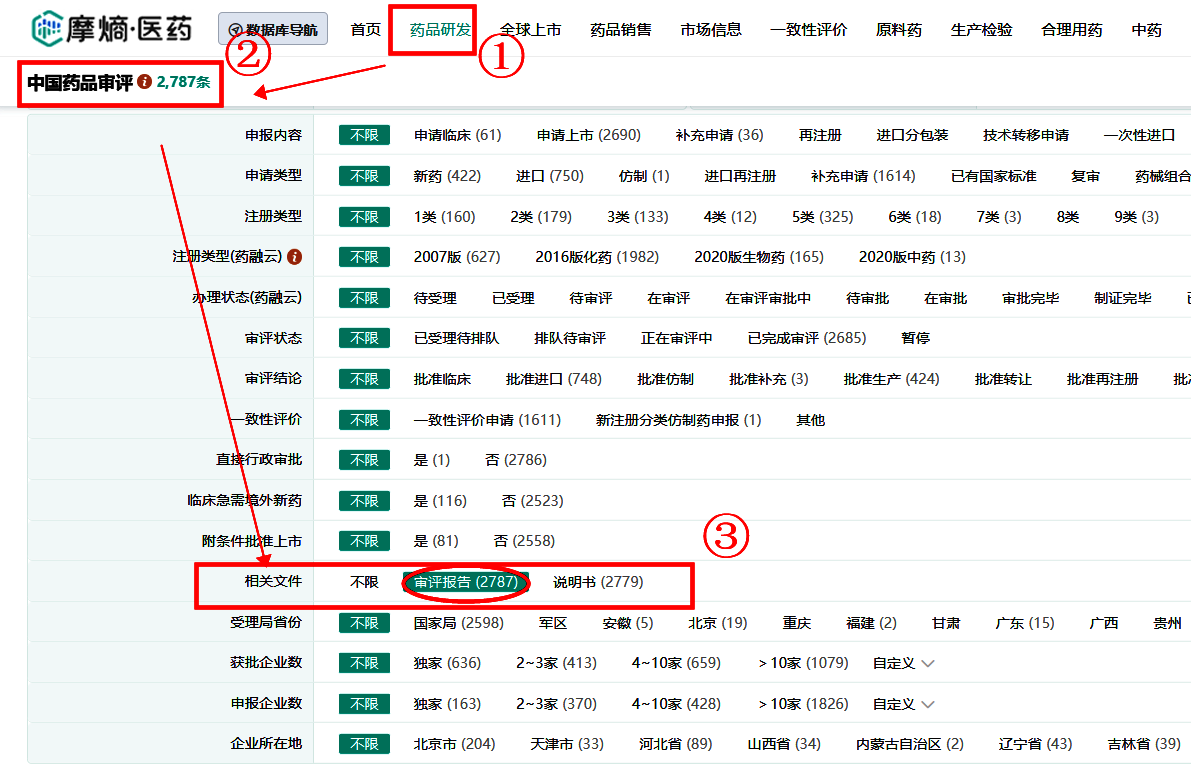Filter by 申请上市 (2690)
The width and height of the screenshot is (1191, 766).
(589, 135)
